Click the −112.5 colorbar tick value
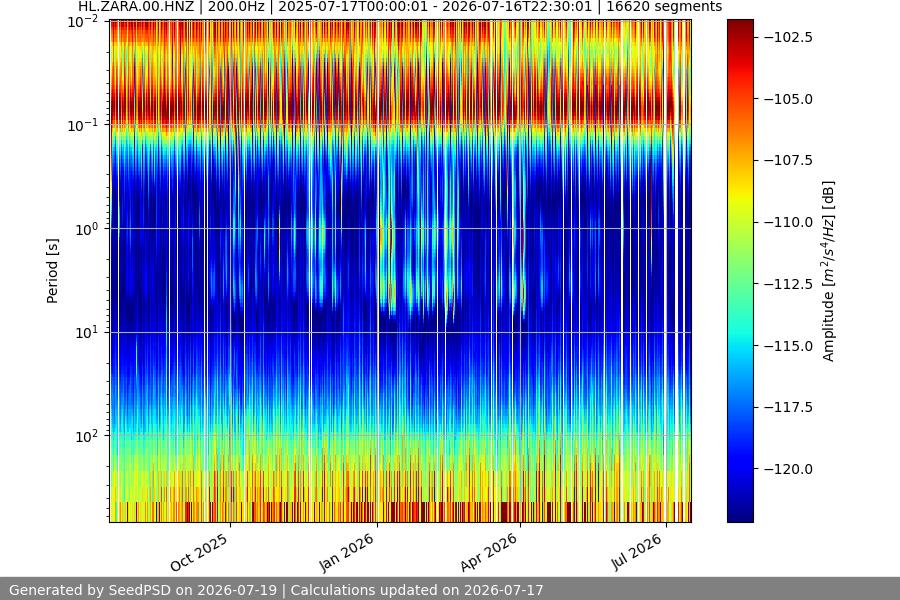Viewport: 900px width, 600px height. 788,284
